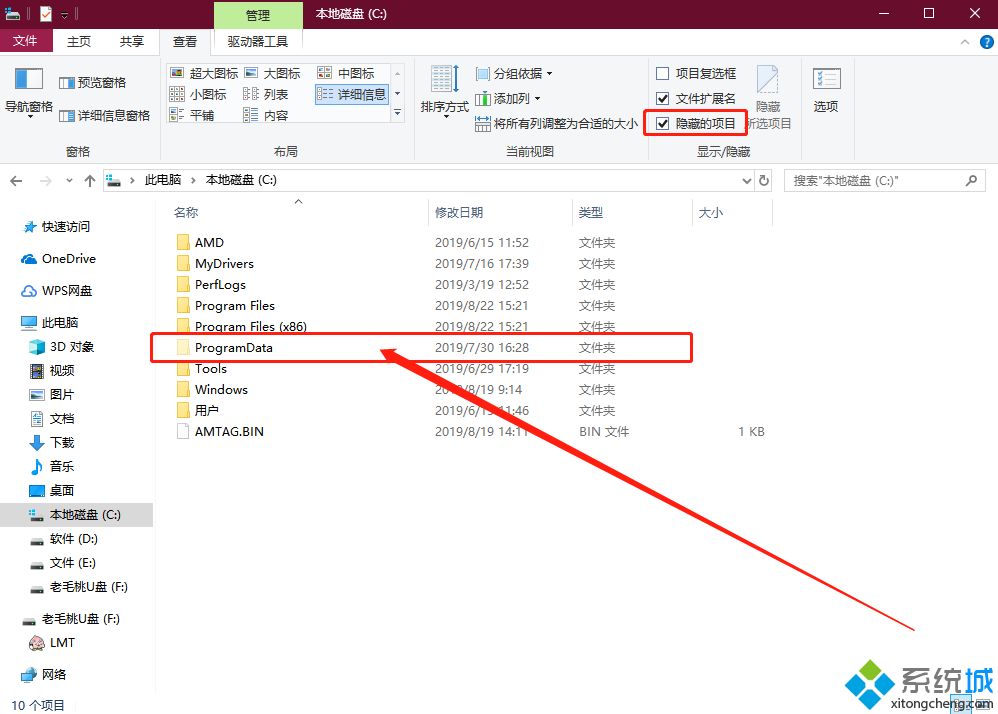Select 平铺 layout option
998x714 pixels.
(192, 115)
